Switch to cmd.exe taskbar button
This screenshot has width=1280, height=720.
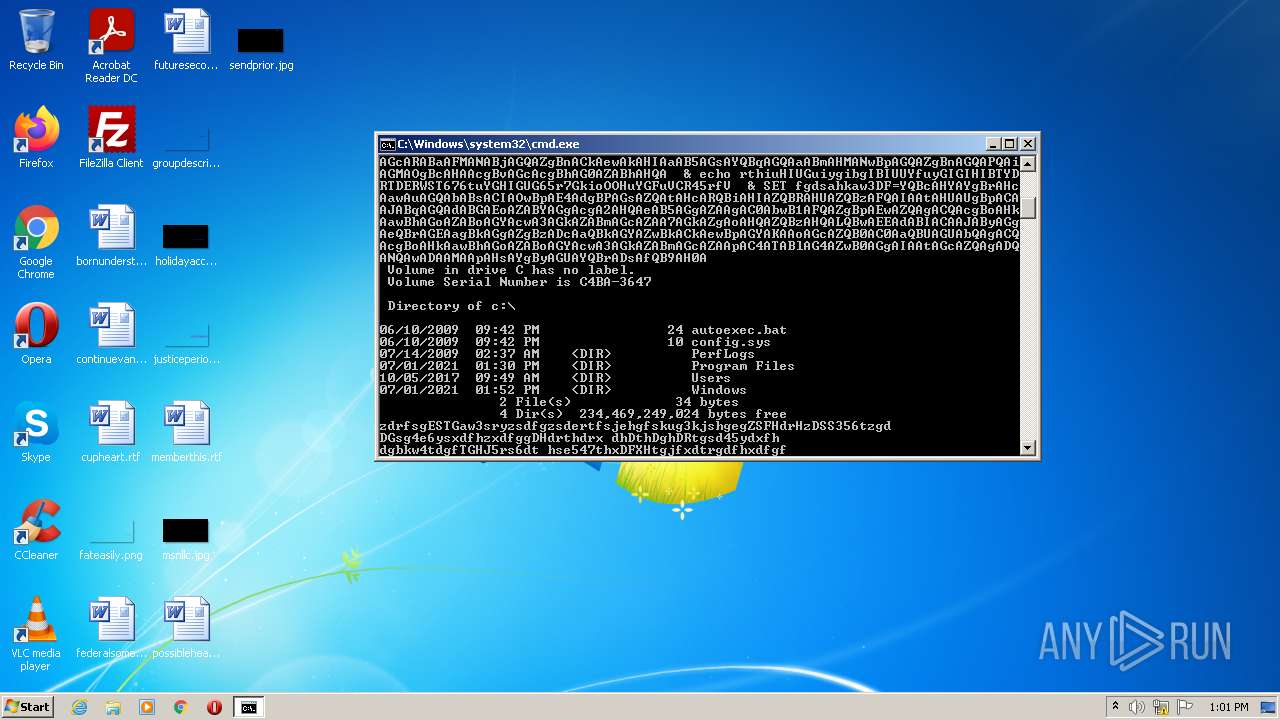point(248,707)
